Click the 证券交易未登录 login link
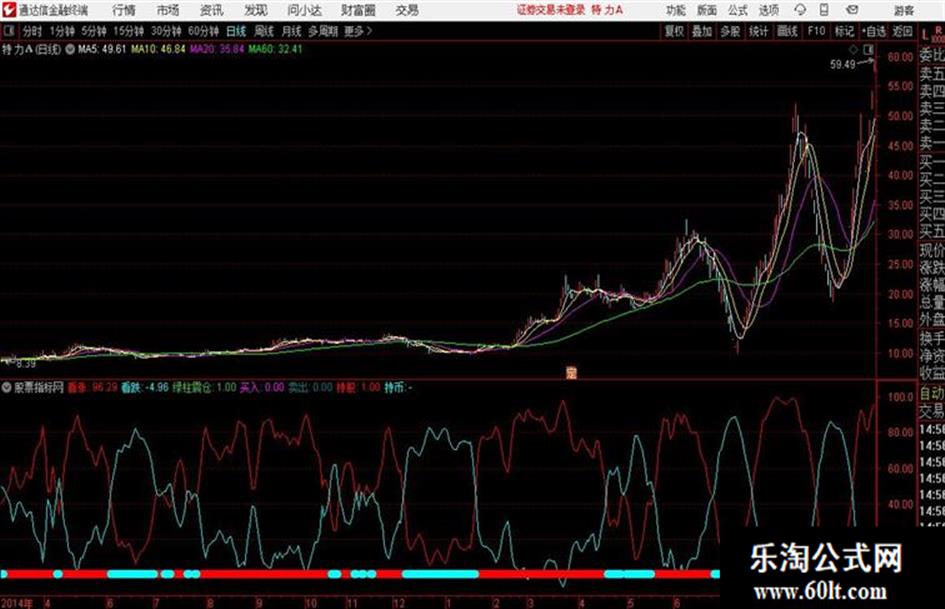945x609 pixels. (x=551, y=10)
